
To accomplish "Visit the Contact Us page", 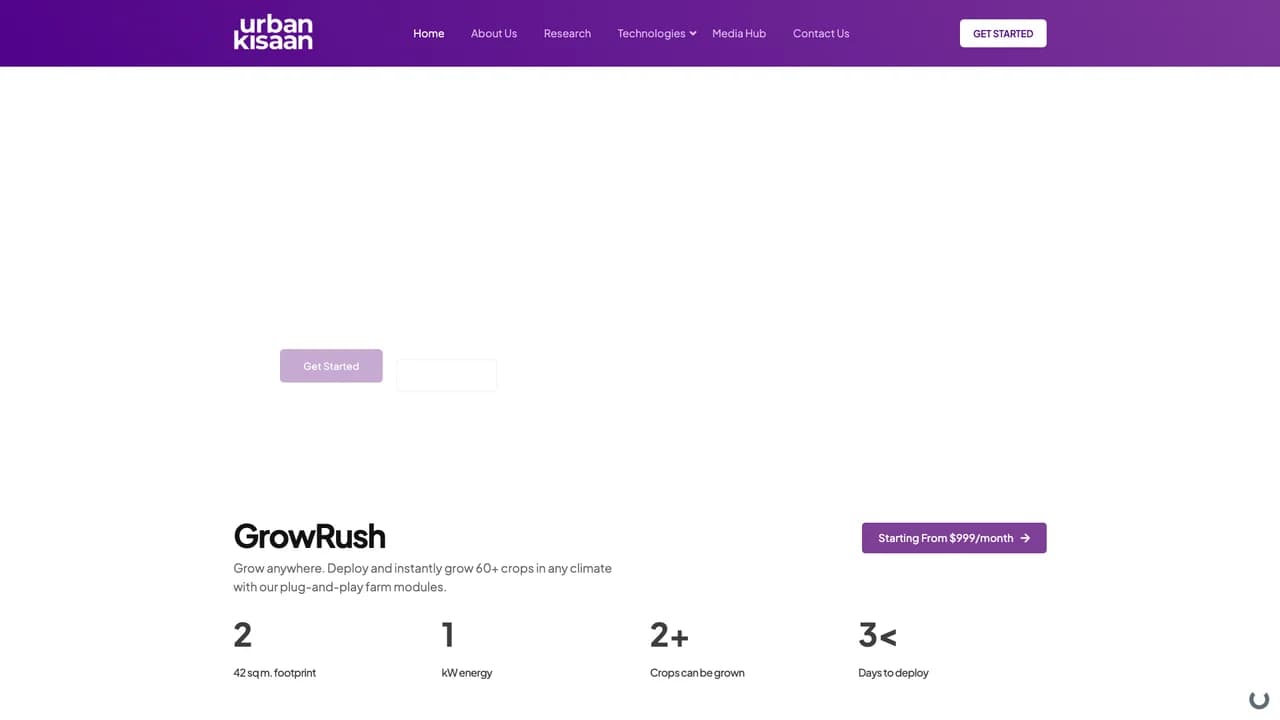I will (x=821, y=33).
